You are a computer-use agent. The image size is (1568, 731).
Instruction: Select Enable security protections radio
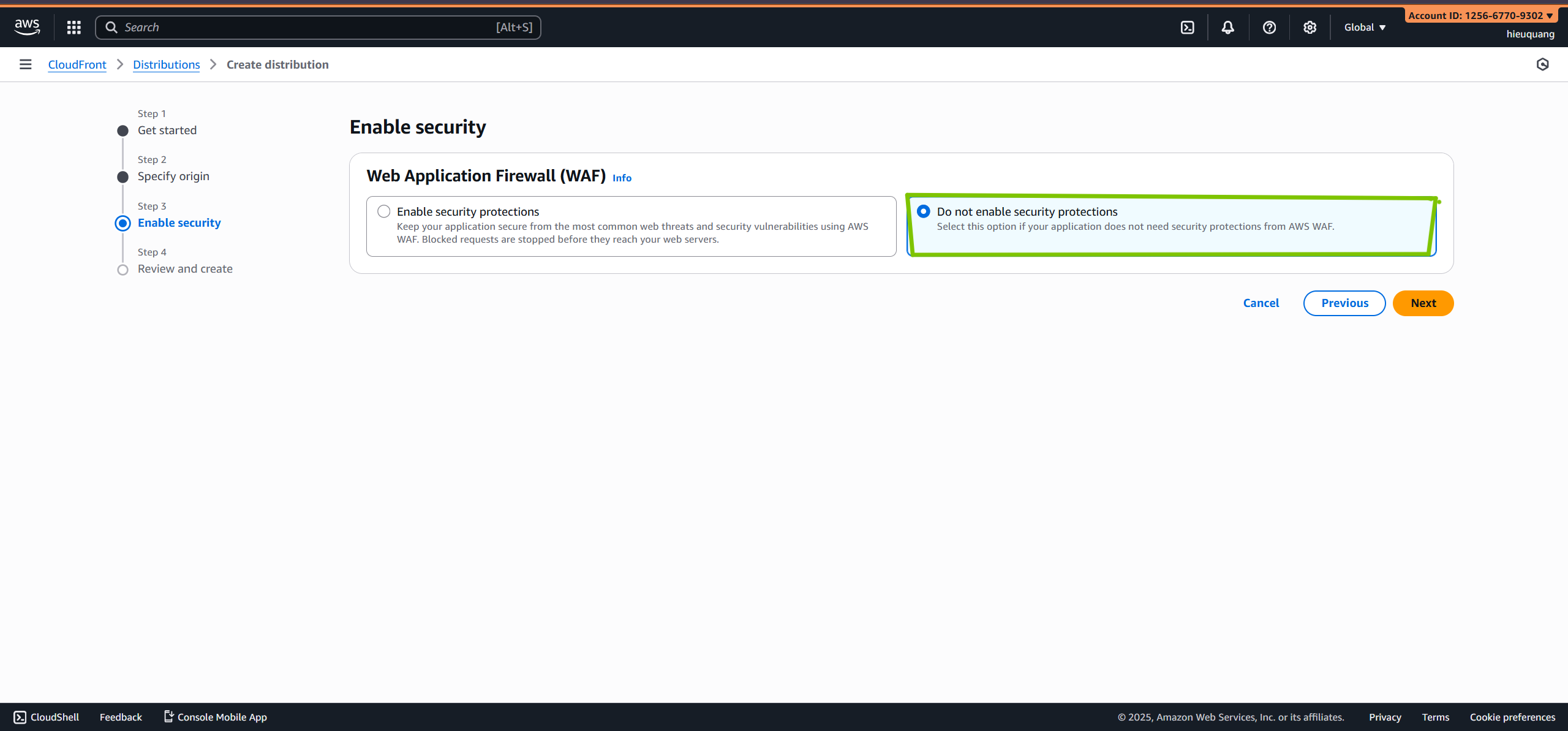[384, 211]
